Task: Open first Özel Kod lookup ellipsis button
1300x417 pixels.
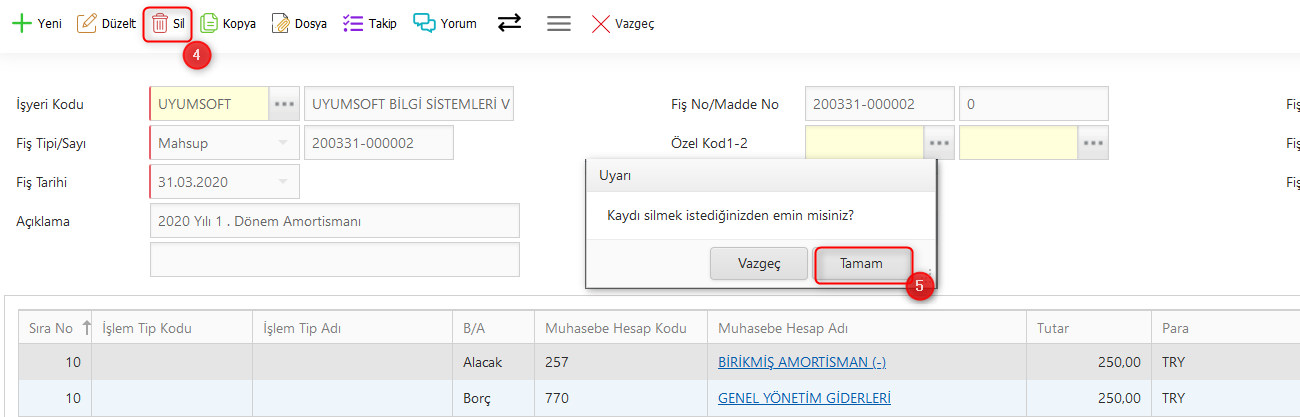Action: coord(938,143)
